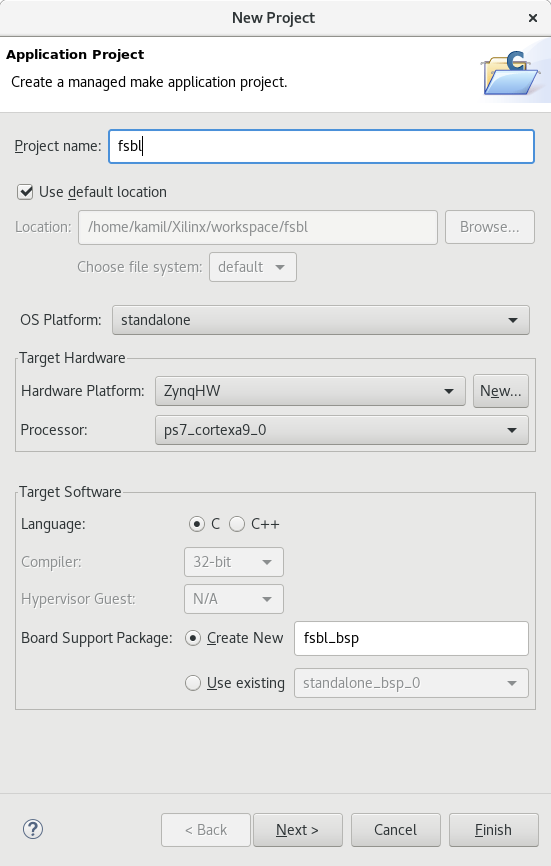Click the Finish button
Screen dimensions: 551x866
494,830
